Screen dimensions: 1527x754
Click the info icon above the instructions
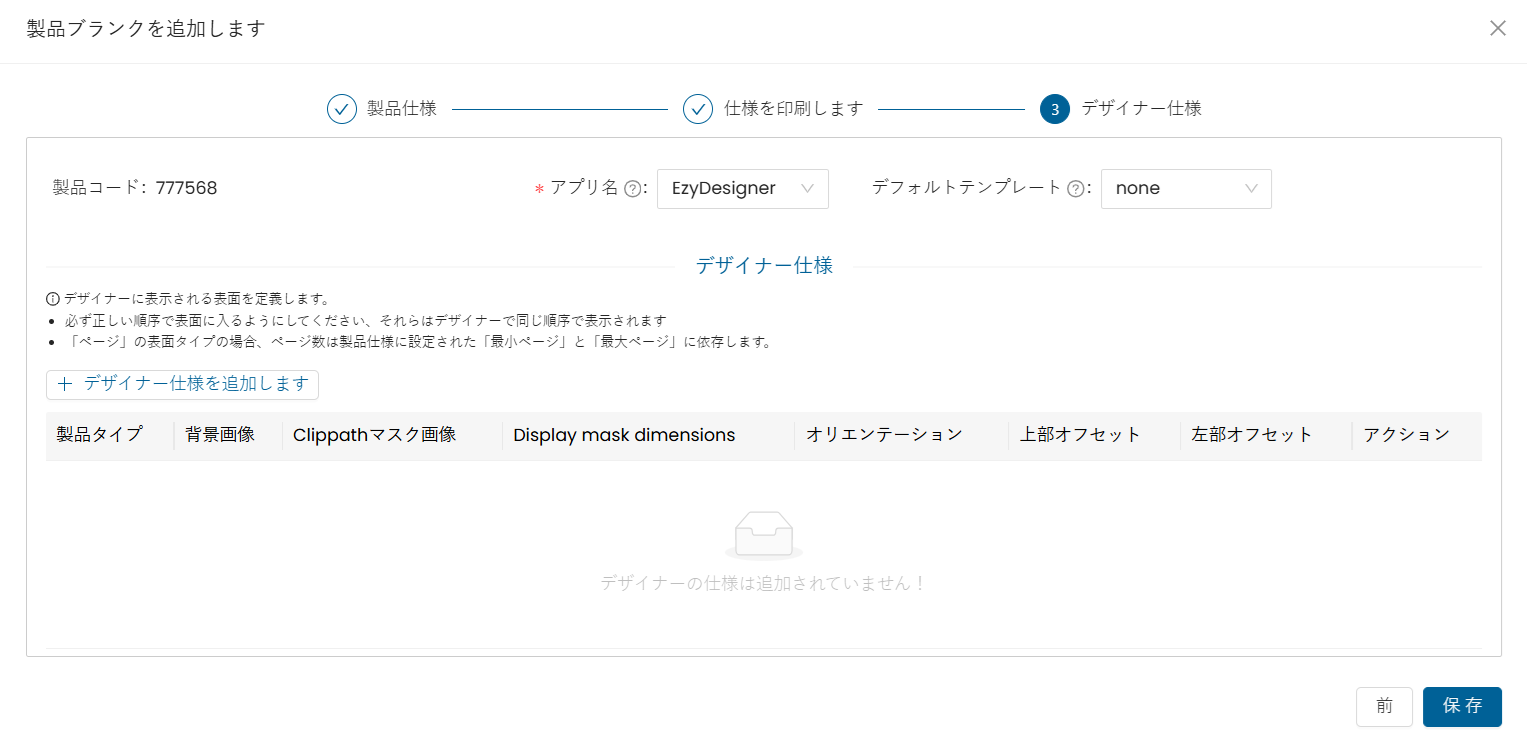pyautogui.click(x=53, y=299)
